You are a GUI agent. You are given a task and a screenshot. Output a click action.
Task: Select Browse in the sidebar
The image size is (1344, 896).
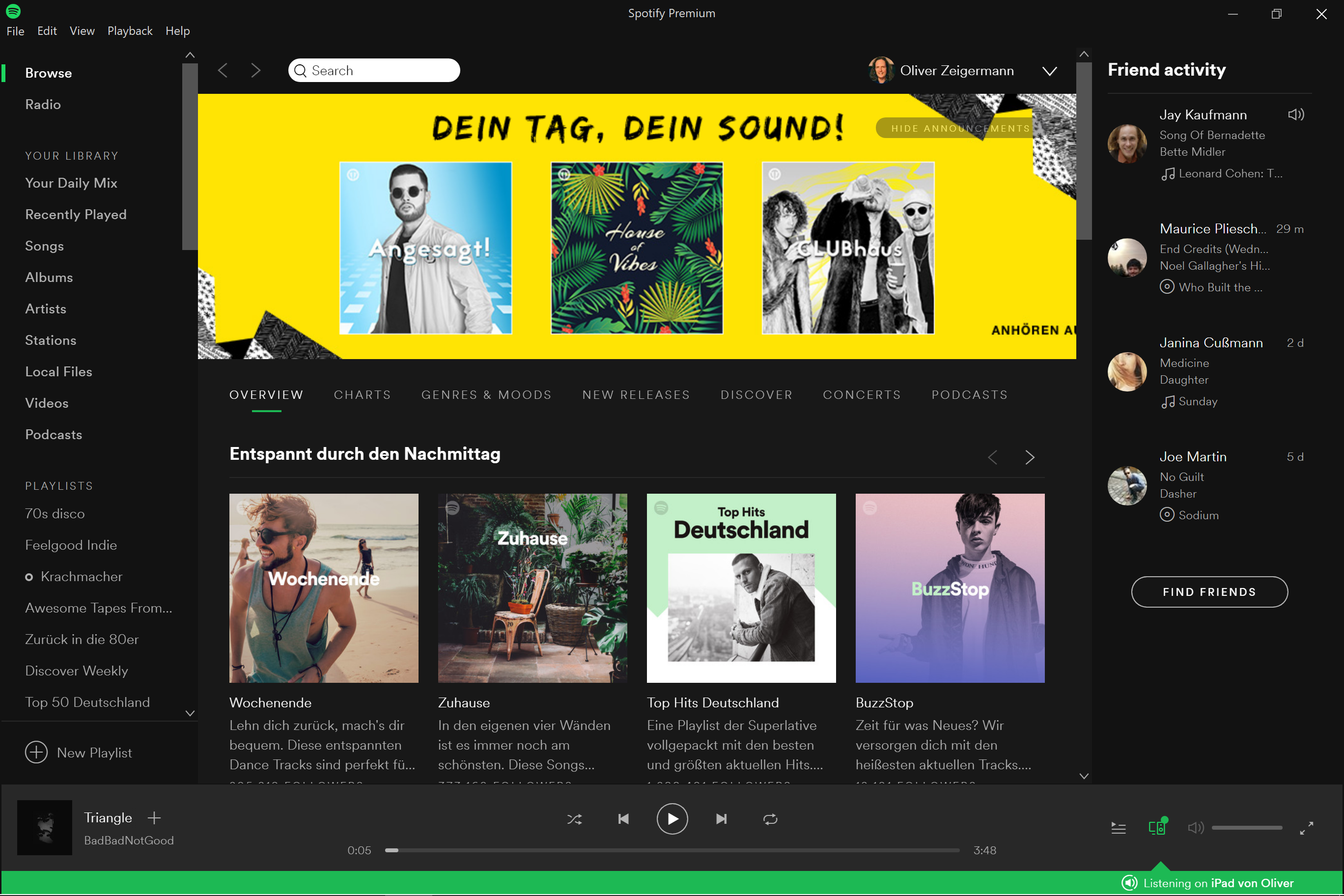49,73
